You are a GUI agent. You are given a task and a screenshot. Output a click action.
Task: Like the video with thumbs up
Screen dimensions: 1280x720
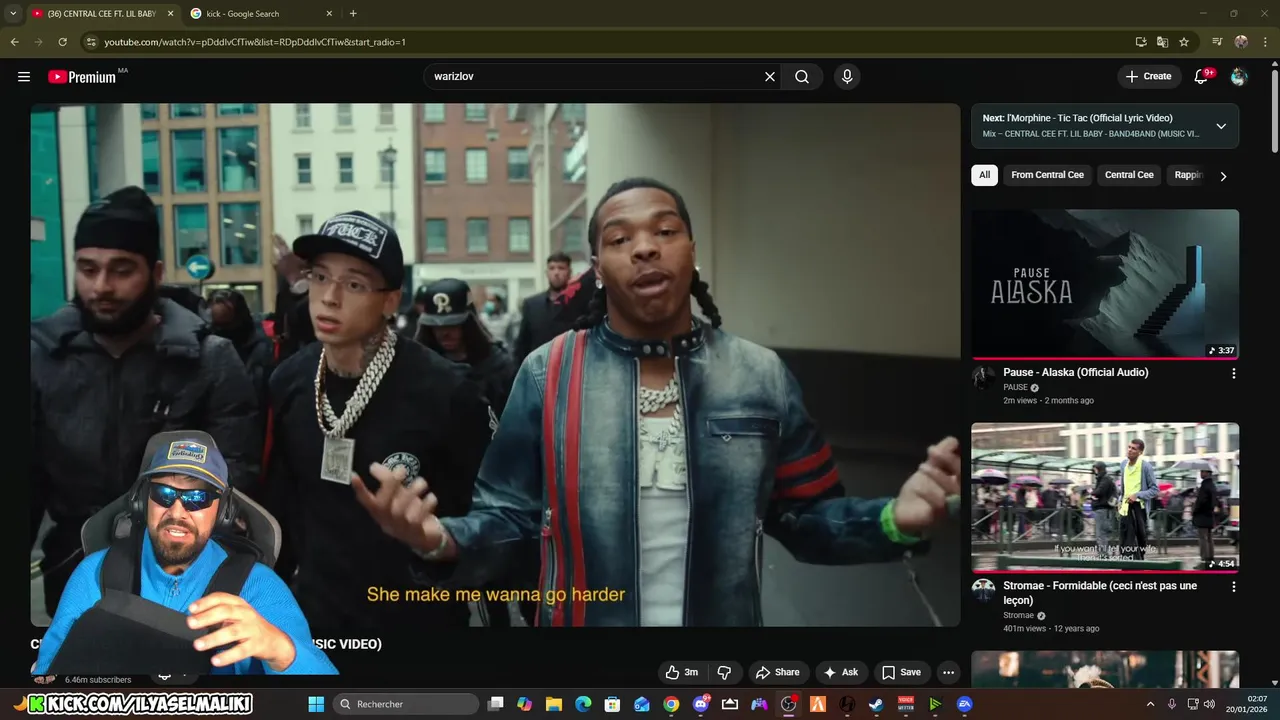pos(682,672)
